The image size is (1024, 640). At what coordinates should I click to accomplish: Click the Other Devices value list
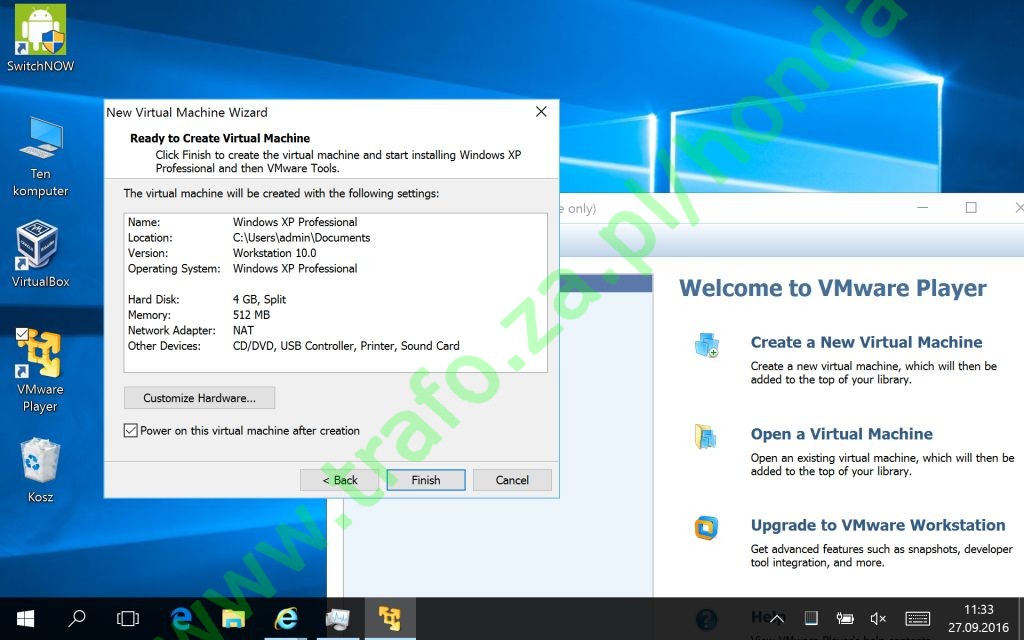coord(346,345)
